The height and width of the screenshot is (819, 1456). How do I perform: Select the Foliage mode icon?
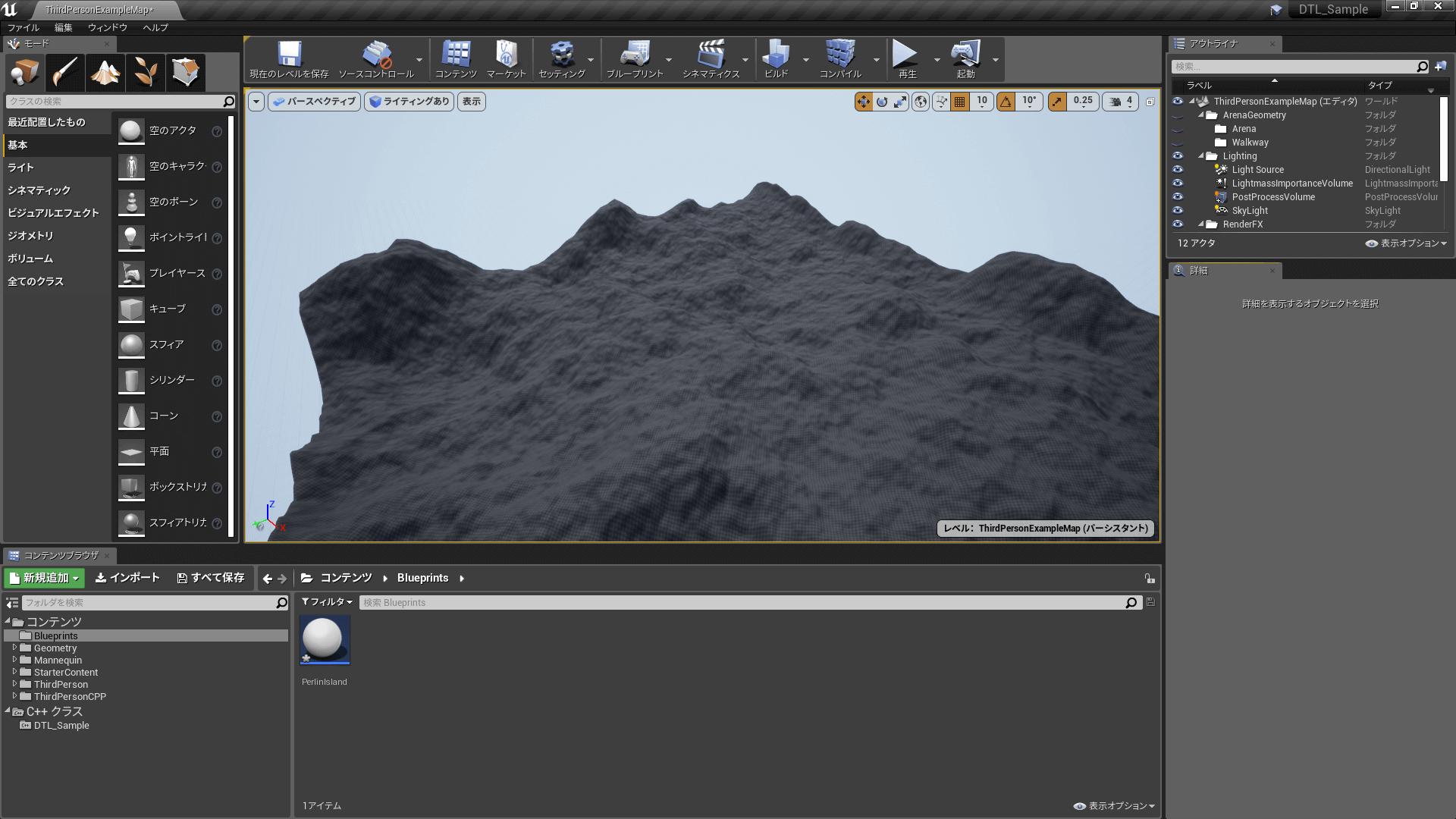146,73
